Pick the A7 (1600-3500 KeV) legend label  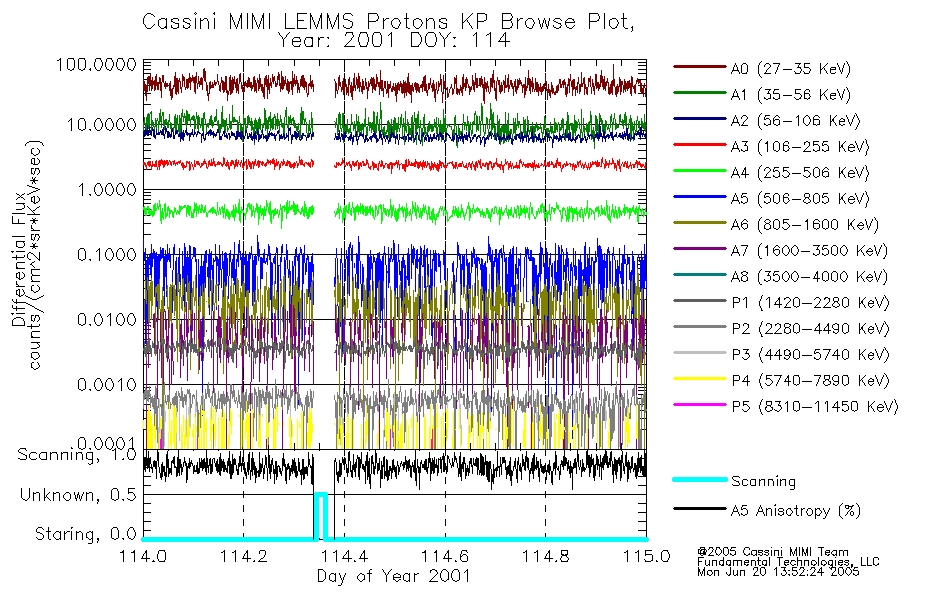(809, 251)
